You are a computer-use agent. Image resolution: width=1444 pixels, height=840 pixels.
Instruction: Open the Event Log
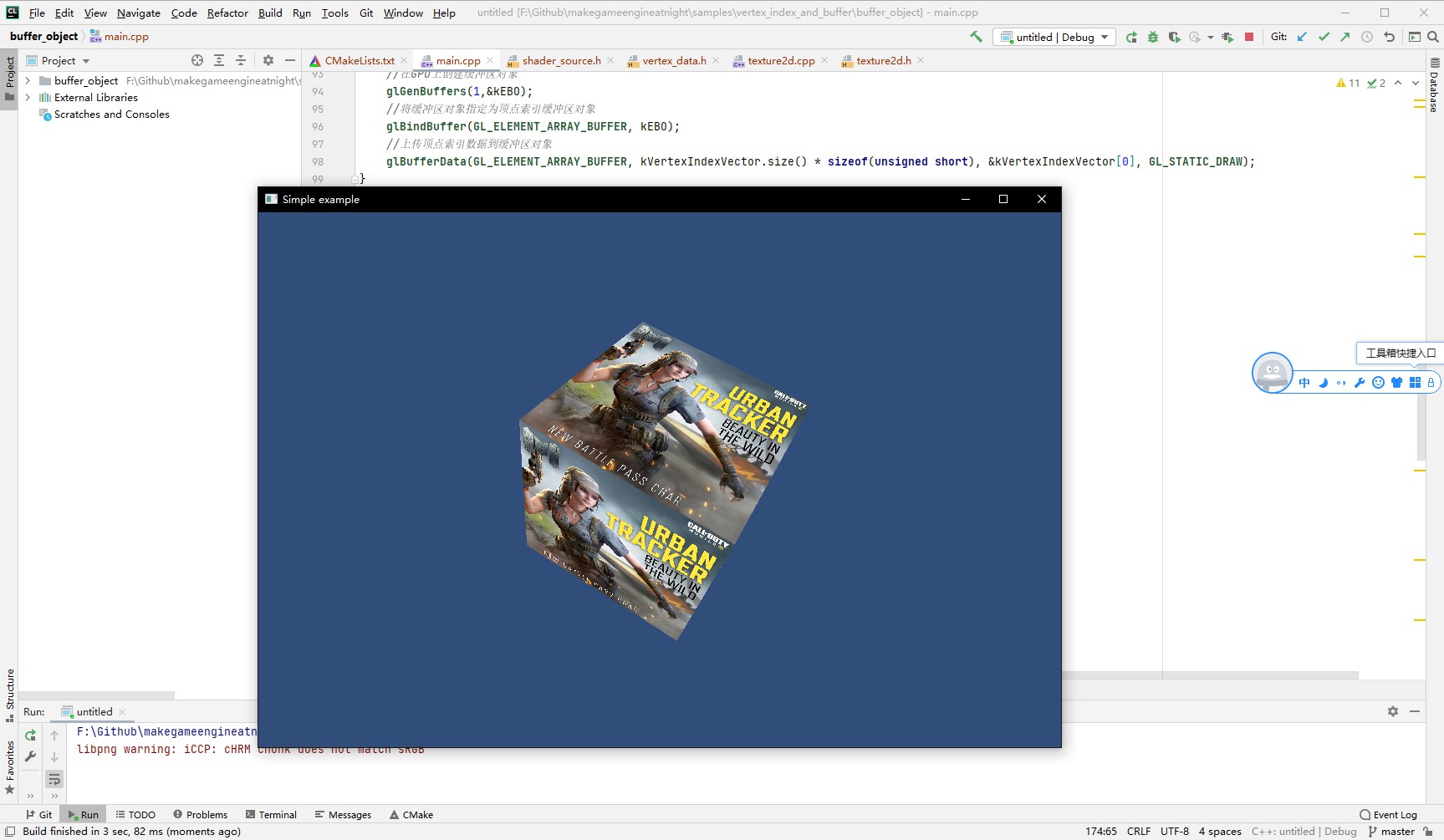[1388, 815]
